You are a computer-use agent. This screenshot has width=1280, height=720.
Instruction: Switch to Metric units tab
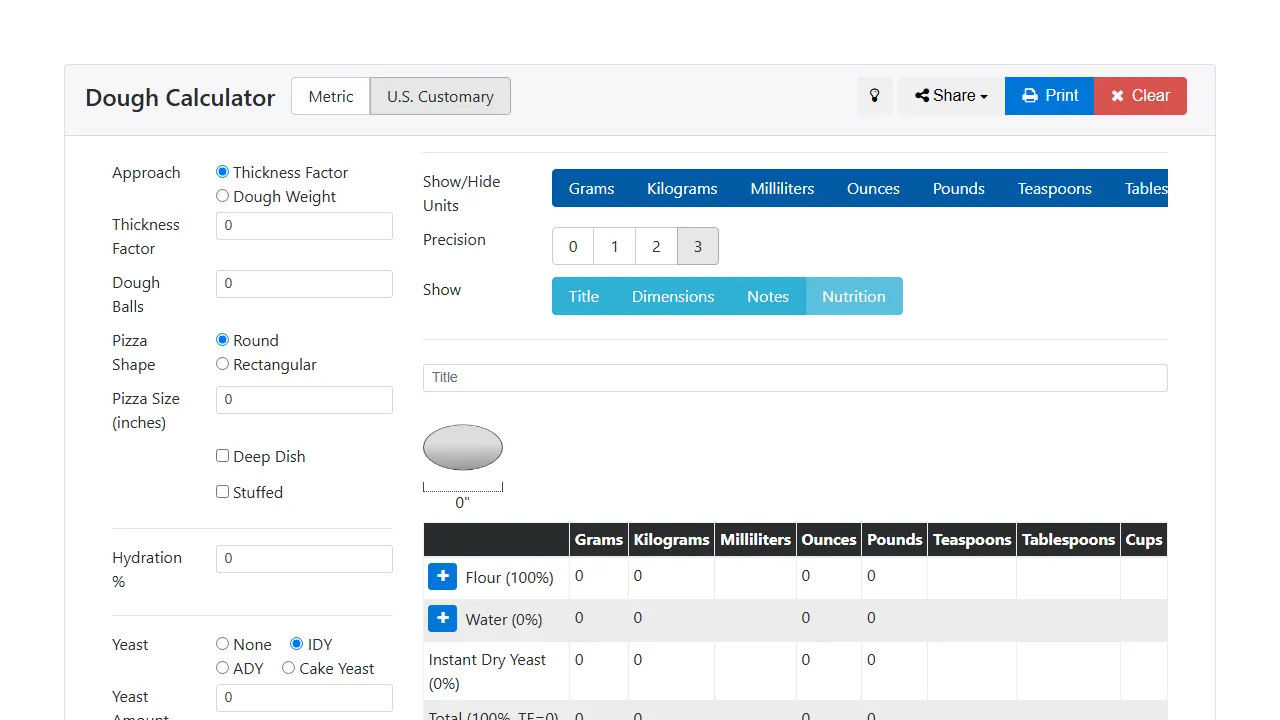click(x=331, y=96)
